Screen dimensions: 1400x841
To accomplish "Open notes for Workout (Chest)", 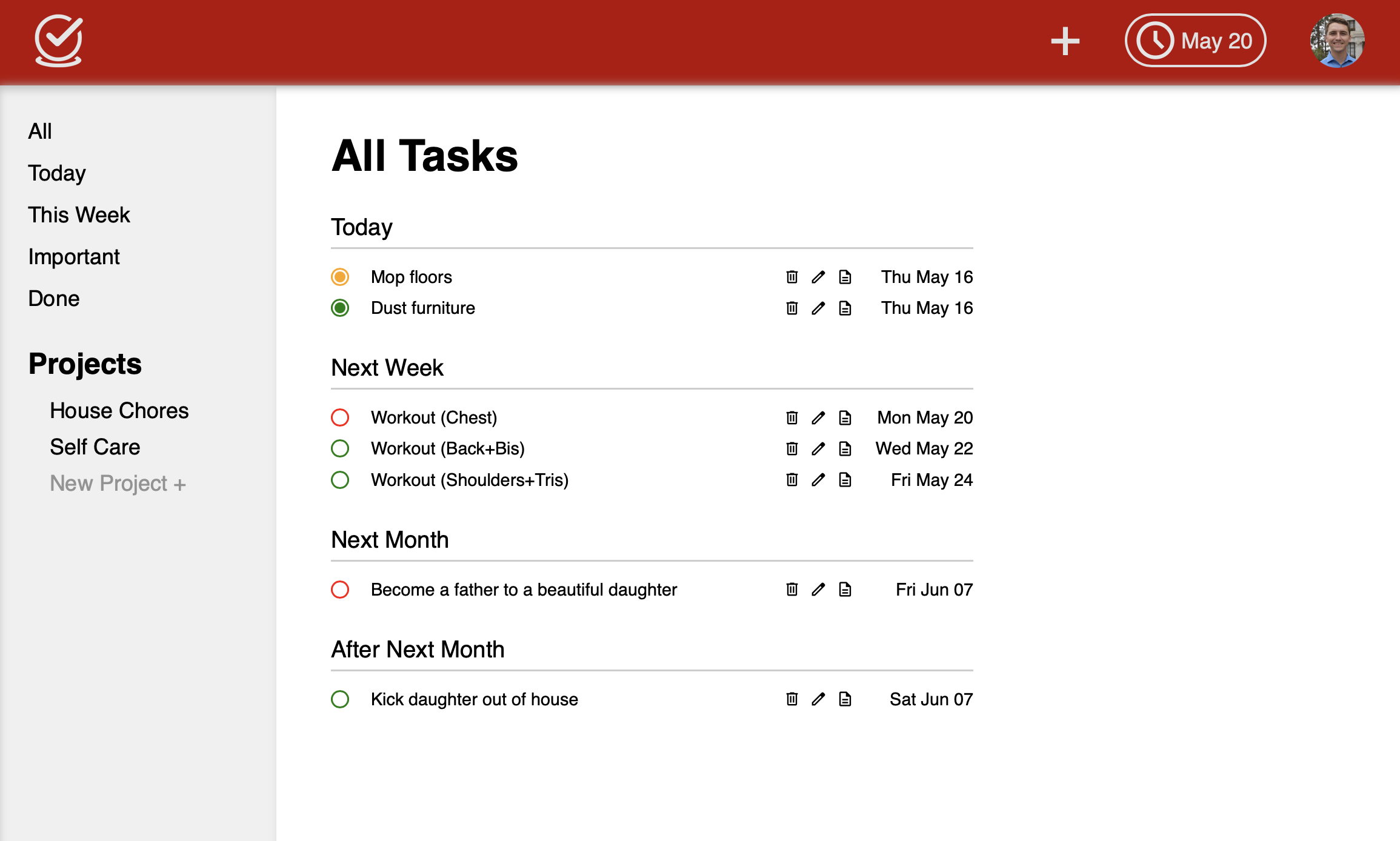I will coord(845,417).
